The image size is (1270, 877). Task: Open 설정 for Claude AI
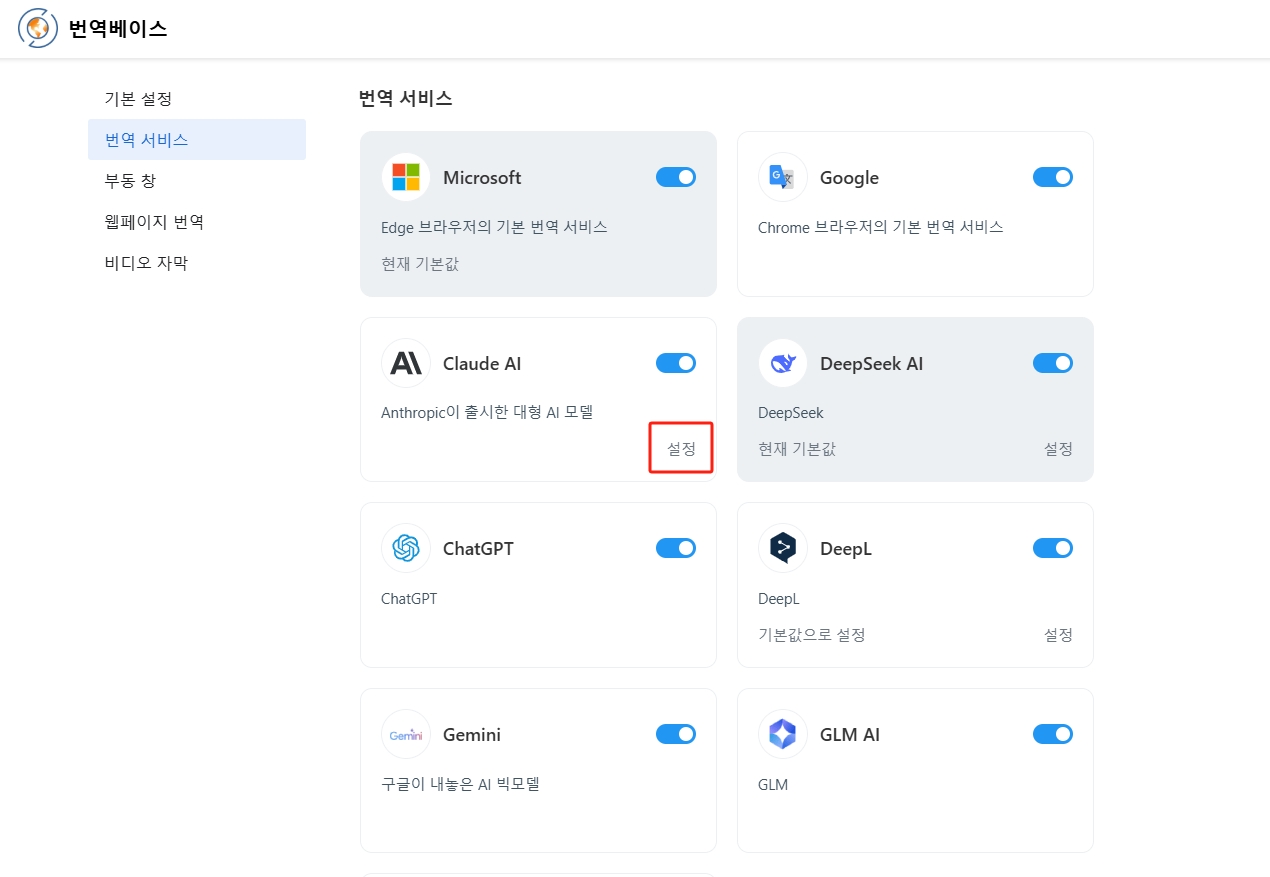[681, 449]
